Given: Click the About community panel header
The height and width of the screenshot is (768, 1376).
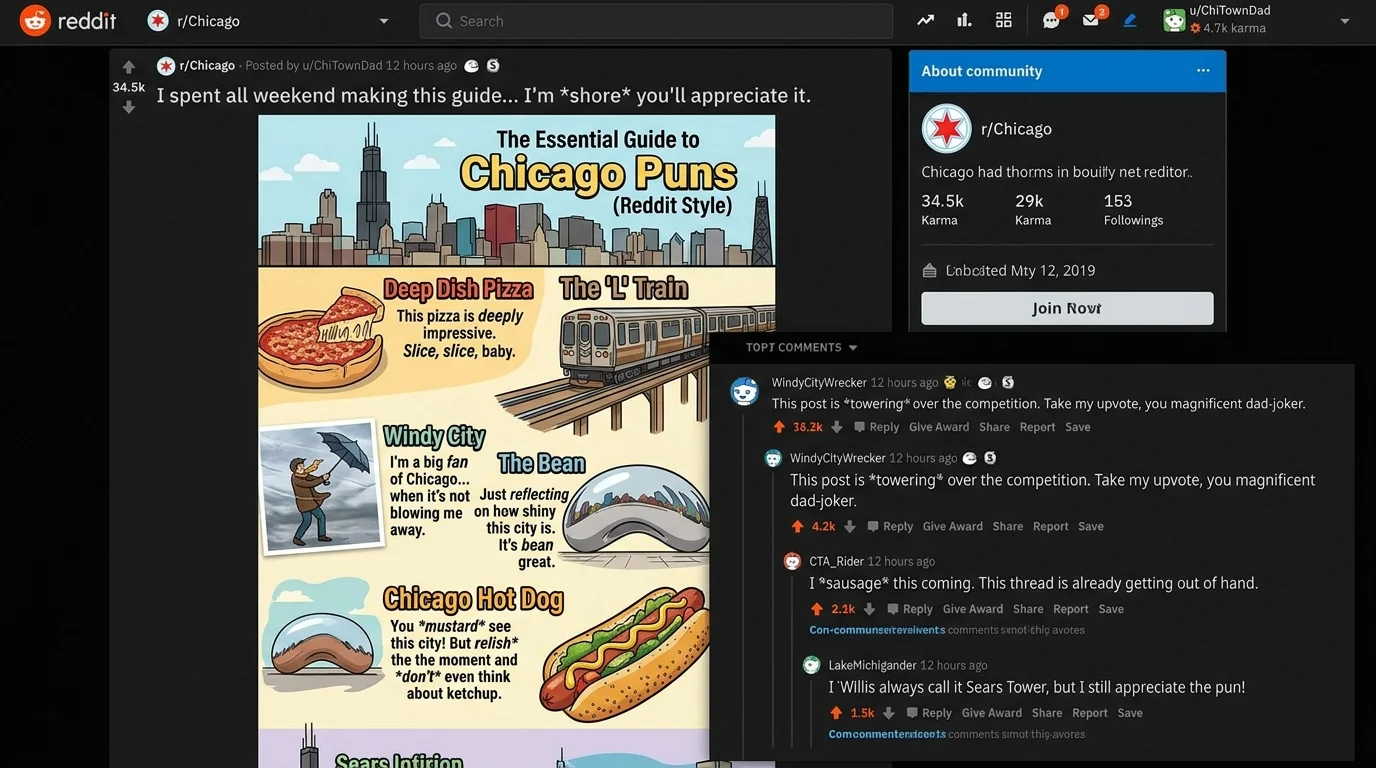Looking at the screenshot, I should [x=1067, y=71].
